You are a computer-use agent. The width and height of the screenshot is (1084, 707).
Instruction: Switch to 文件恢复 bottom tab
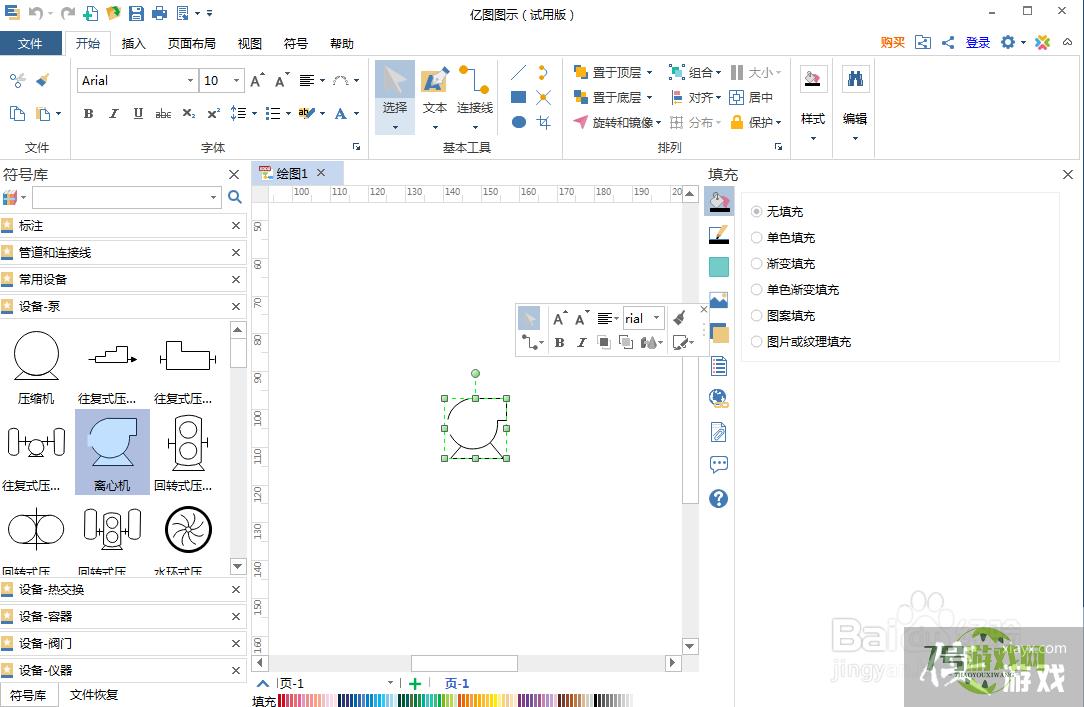coord(94,695)
